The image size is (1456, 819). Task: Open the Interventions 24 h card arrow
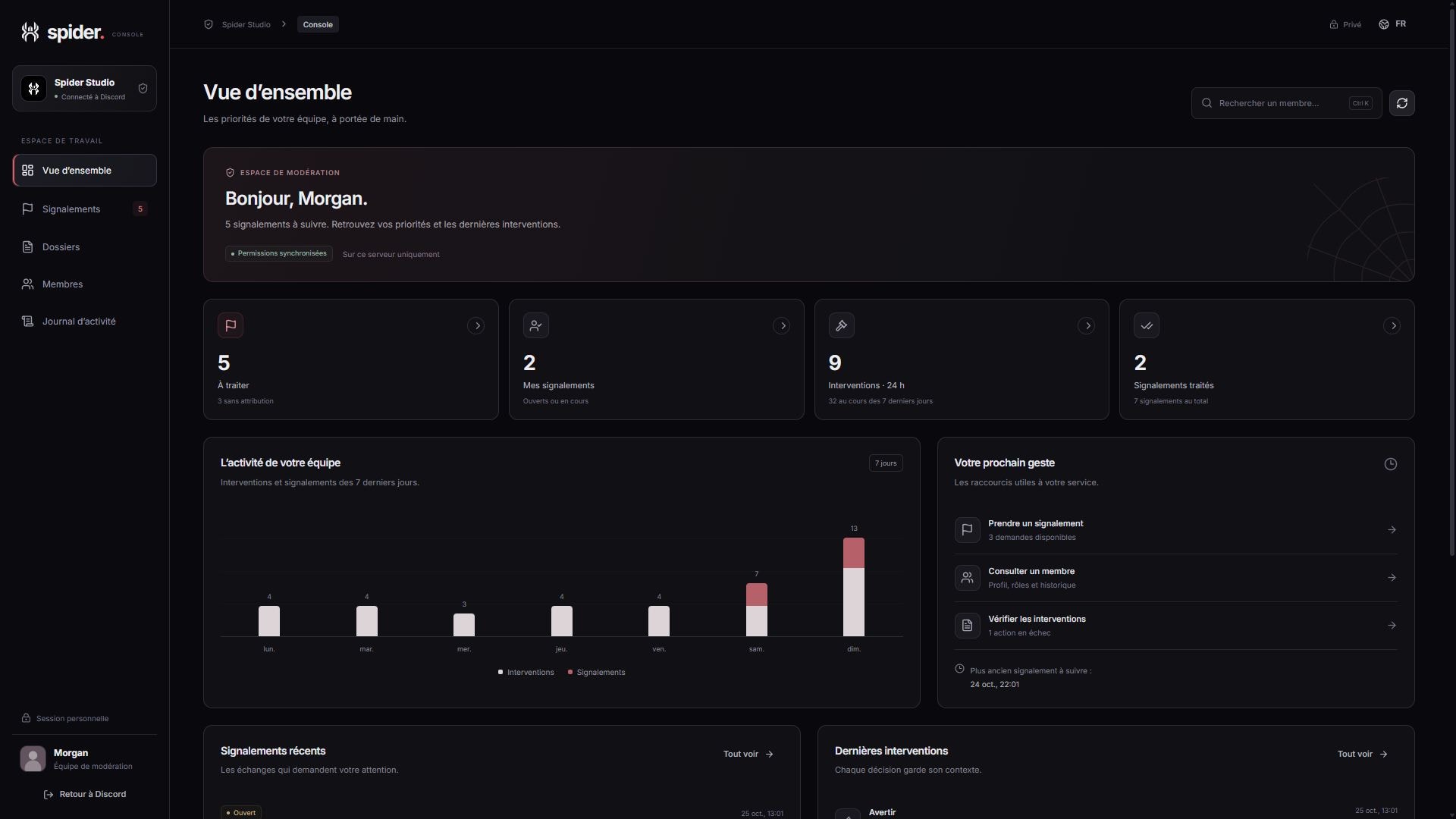coord(1087,326)
